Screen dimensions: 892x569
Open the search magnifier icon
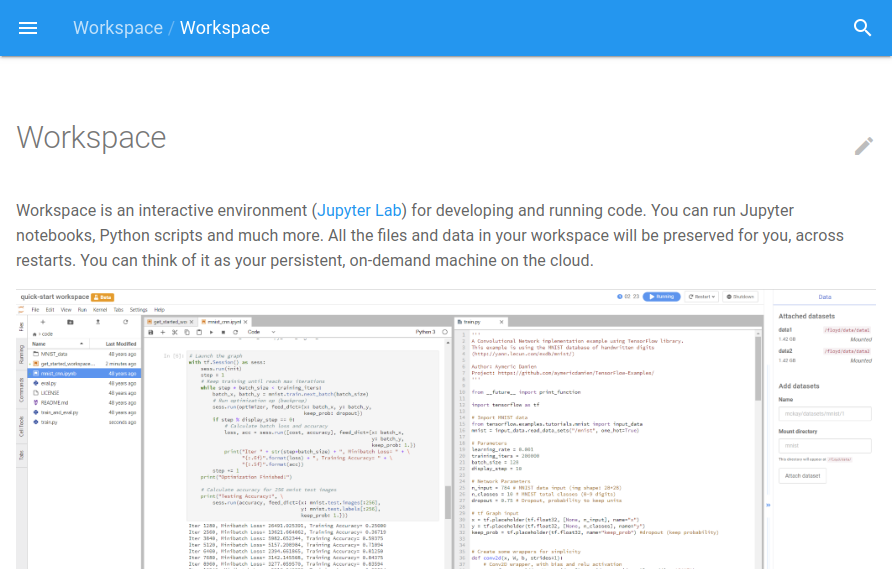click(x=862, y=28)
